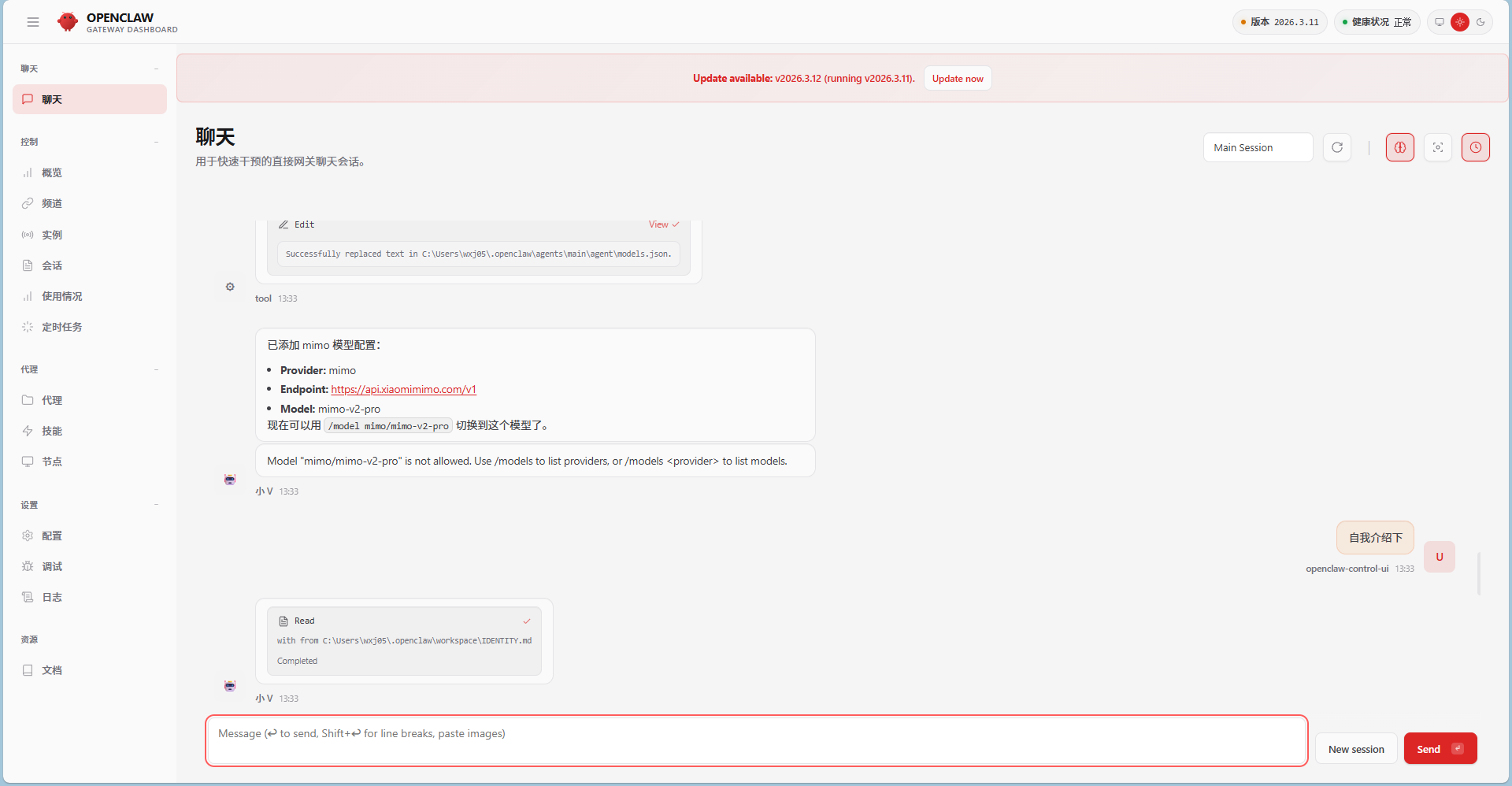Click the tool gear avatar icon
Screen dimensions: 1512x786
pyautogui.click(x=230, y=287)
